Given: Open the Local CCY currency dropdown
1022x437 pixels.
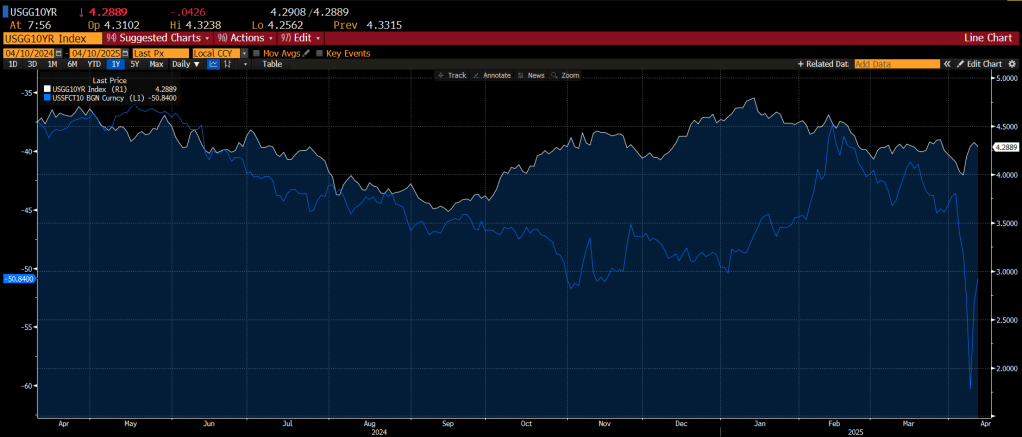Looking at the screenshot, I should [218, 53].
